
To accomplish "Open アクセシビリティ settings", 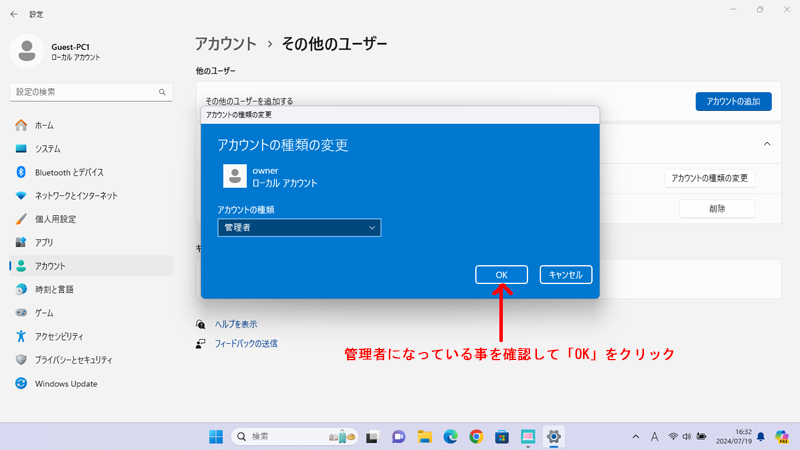I will point(59,336).
